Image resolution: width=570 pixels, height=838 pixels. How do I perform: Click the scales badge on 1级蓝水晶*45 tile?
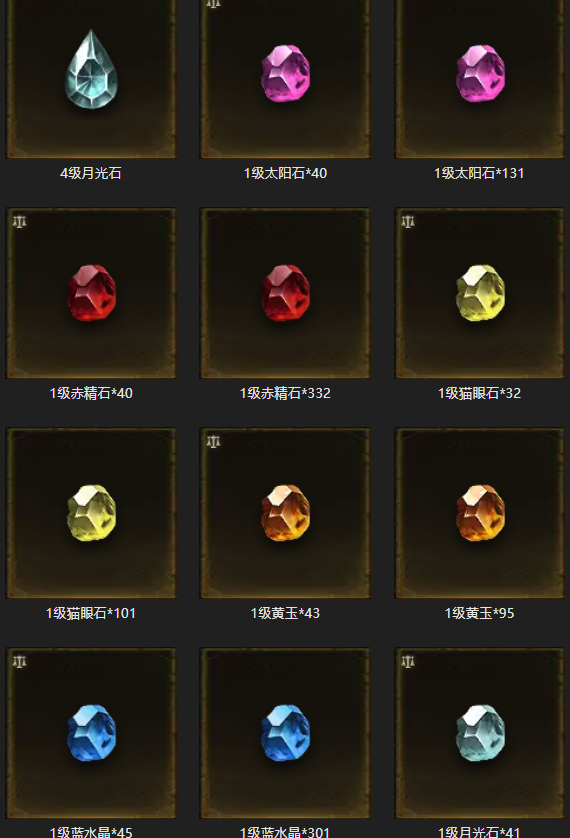coord(19,662)
